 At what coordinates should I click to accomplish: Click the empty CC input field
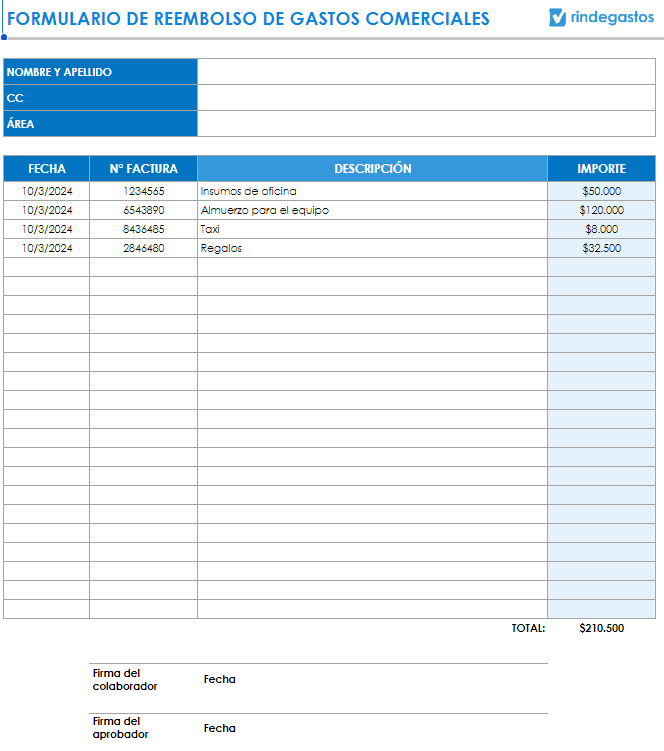tap(426, 98)
